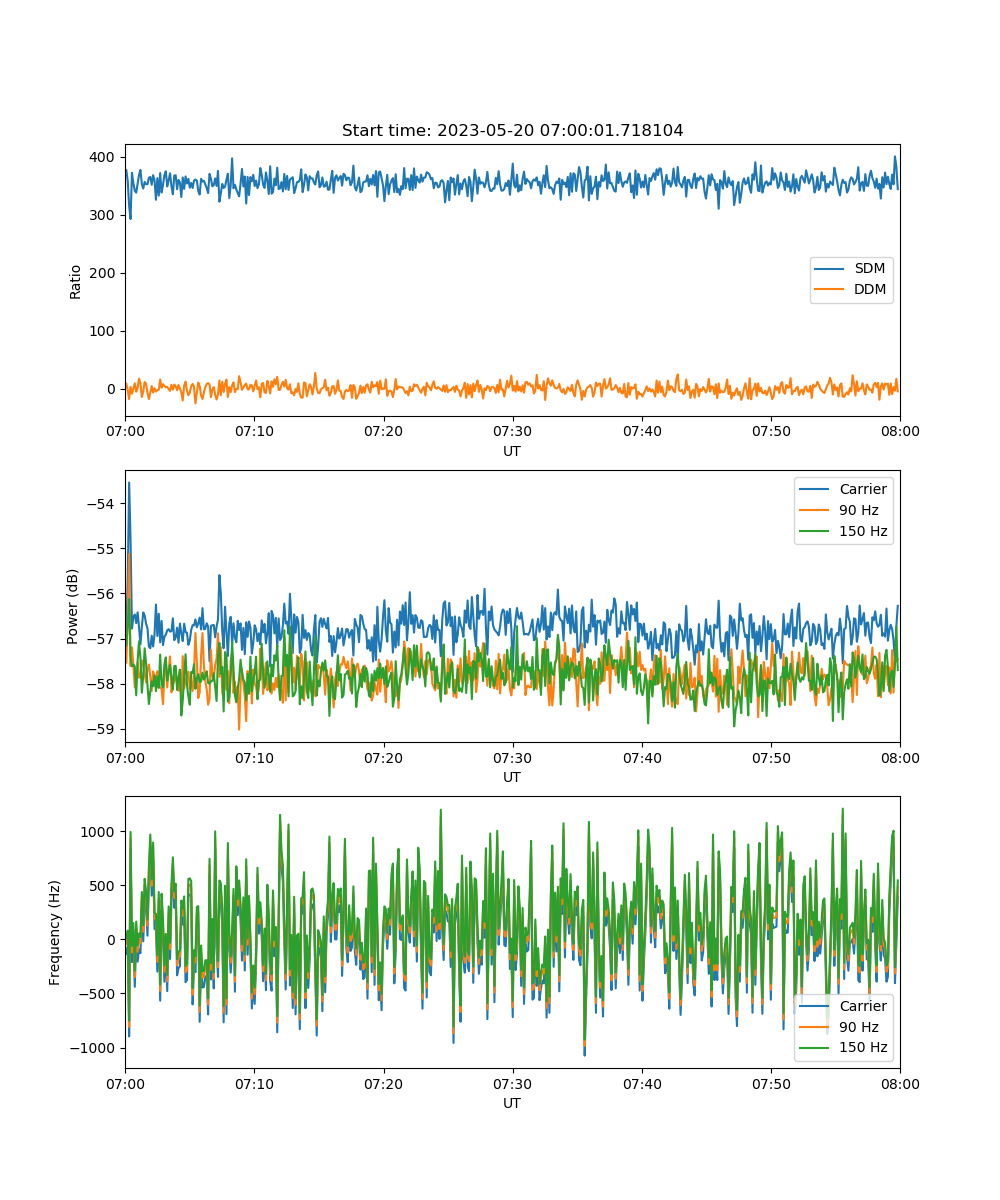
Task: Click "90 Hz" in the Power plot legend
Action: pyautogui.click(x=859, y=510)
